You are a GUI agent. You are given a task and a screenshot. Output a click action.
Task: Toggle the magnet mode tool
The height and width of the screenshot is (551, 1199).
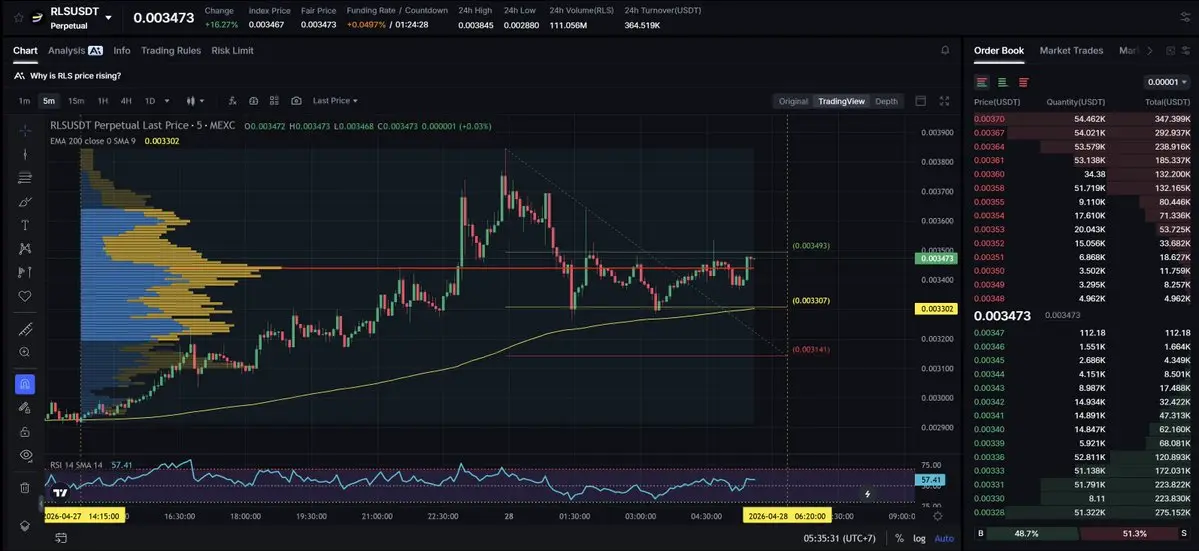pos(25,384)
